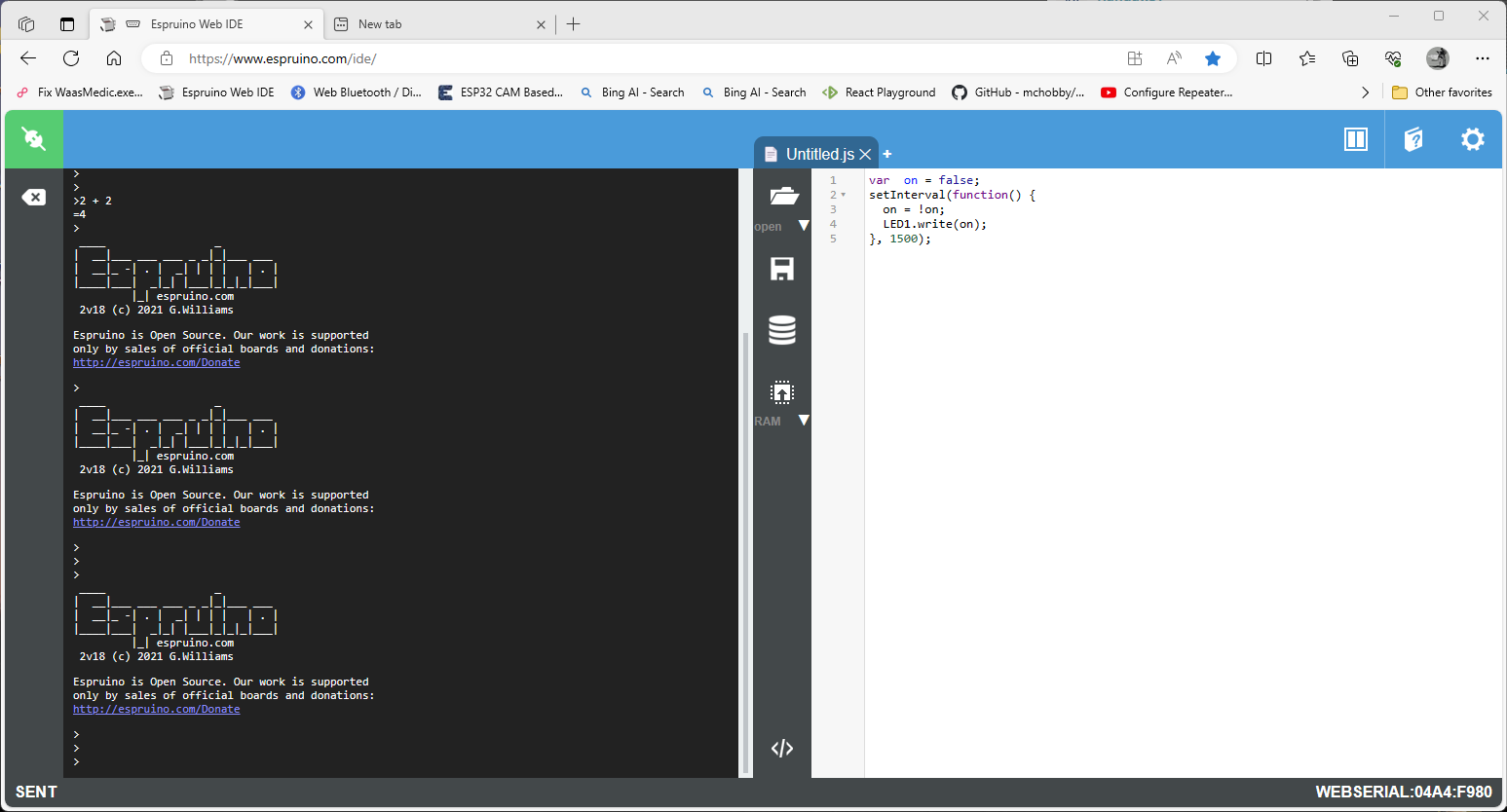Open the profile avatar menu
Screen dimensions: 1507x812
coord(1438,58)
